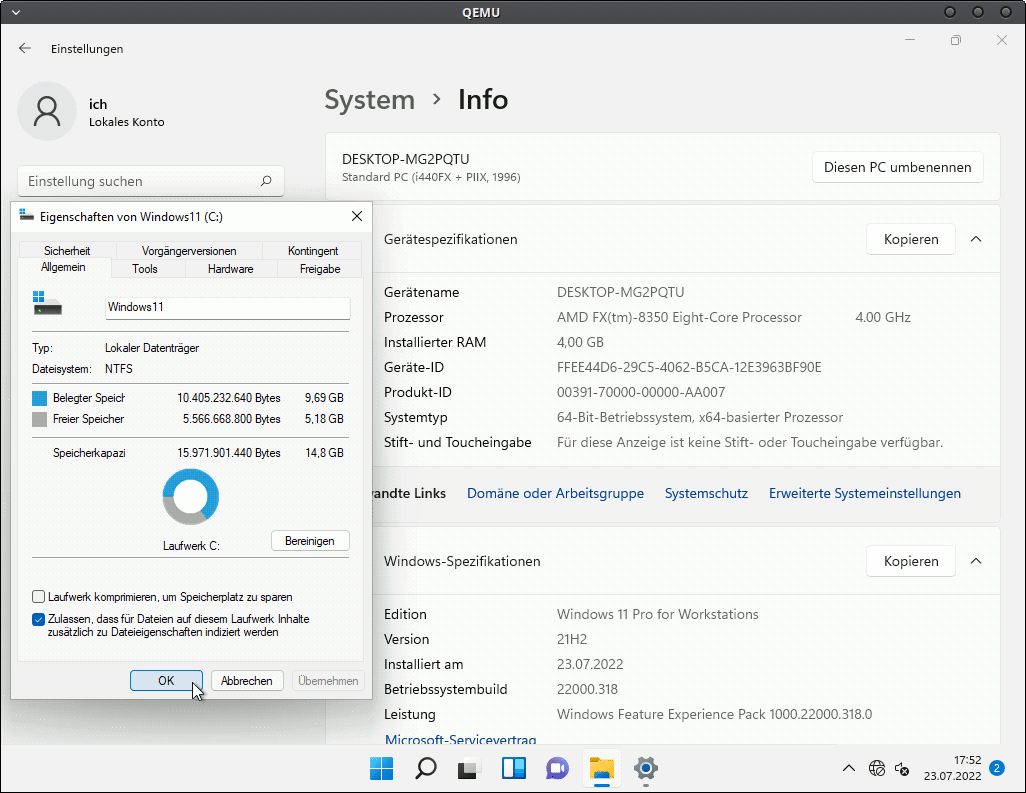Open Chat app on the taskbar

coord(557,768)
